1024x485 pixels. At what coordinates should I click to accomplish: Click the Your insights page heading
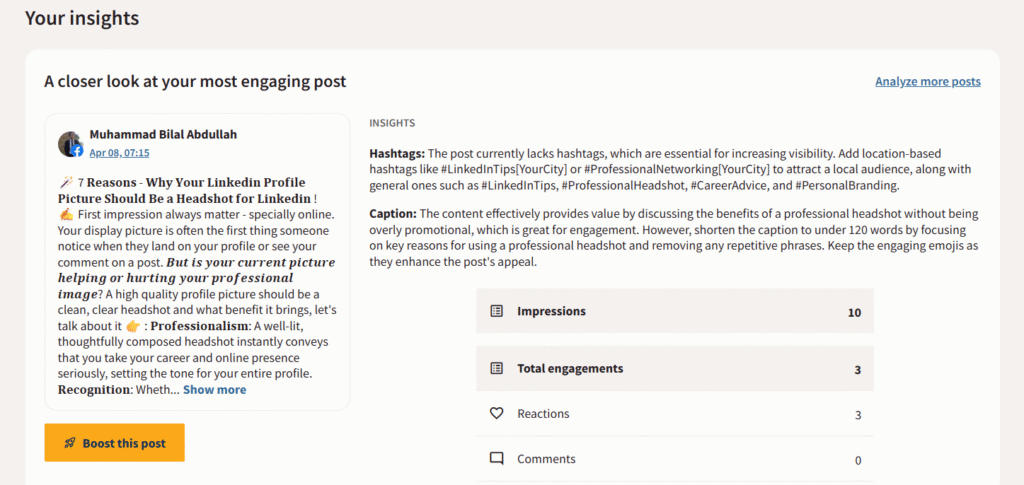click(82, 18)
